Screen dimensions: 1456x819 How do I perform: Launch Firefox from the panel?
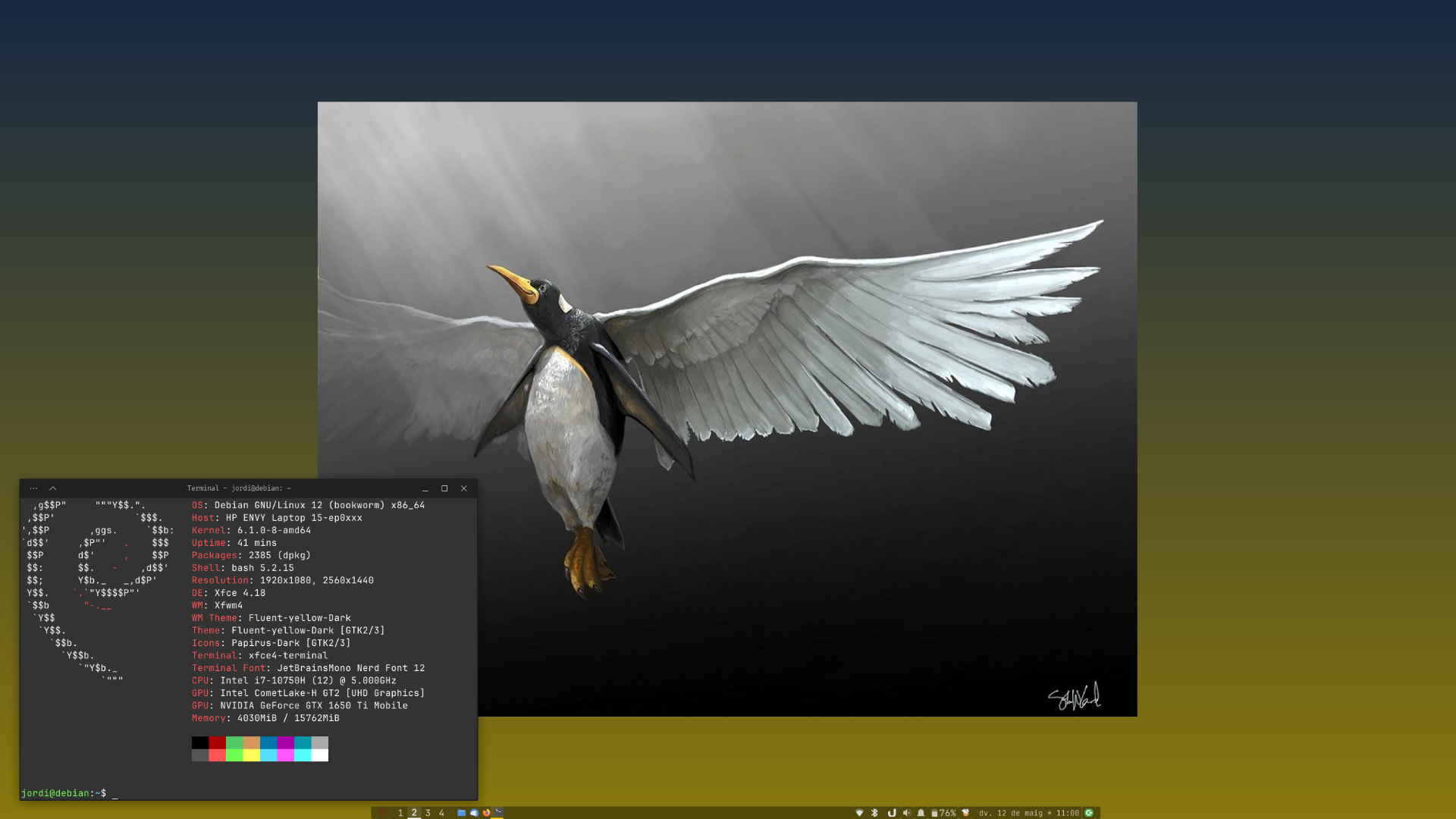[486, 812]
